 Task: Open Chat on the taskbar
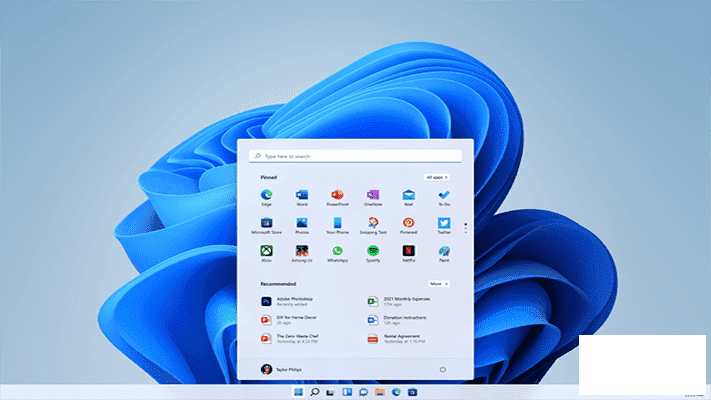(x=363, y=392)
